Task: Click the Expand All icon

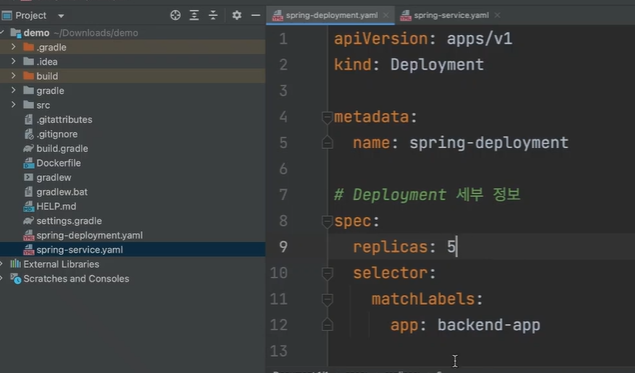Action: click(x=194, y=15)
